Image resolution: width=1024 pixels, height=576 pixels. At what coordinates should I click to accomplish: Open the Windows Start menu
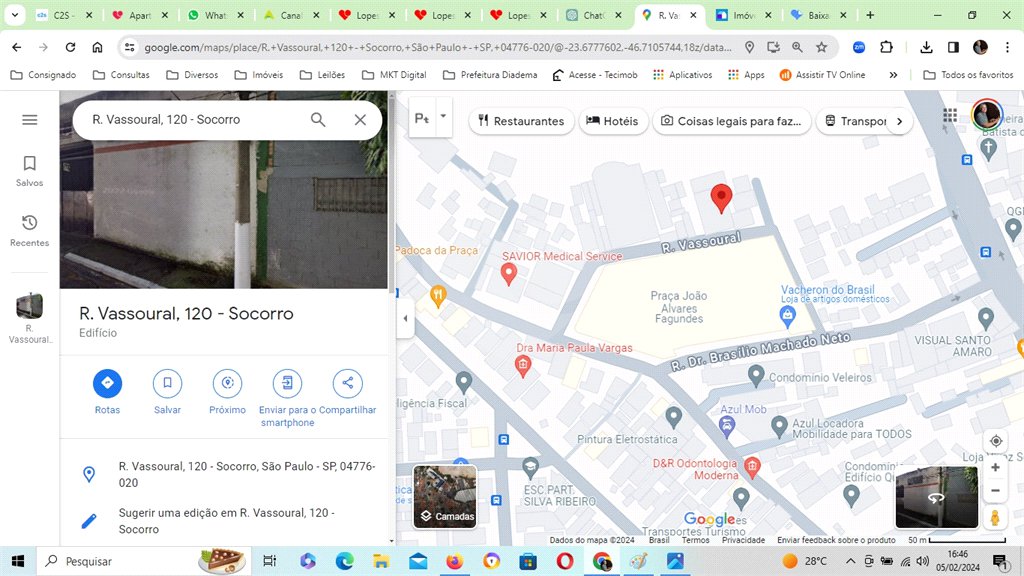pyautogui.click(x=18, y=561)
